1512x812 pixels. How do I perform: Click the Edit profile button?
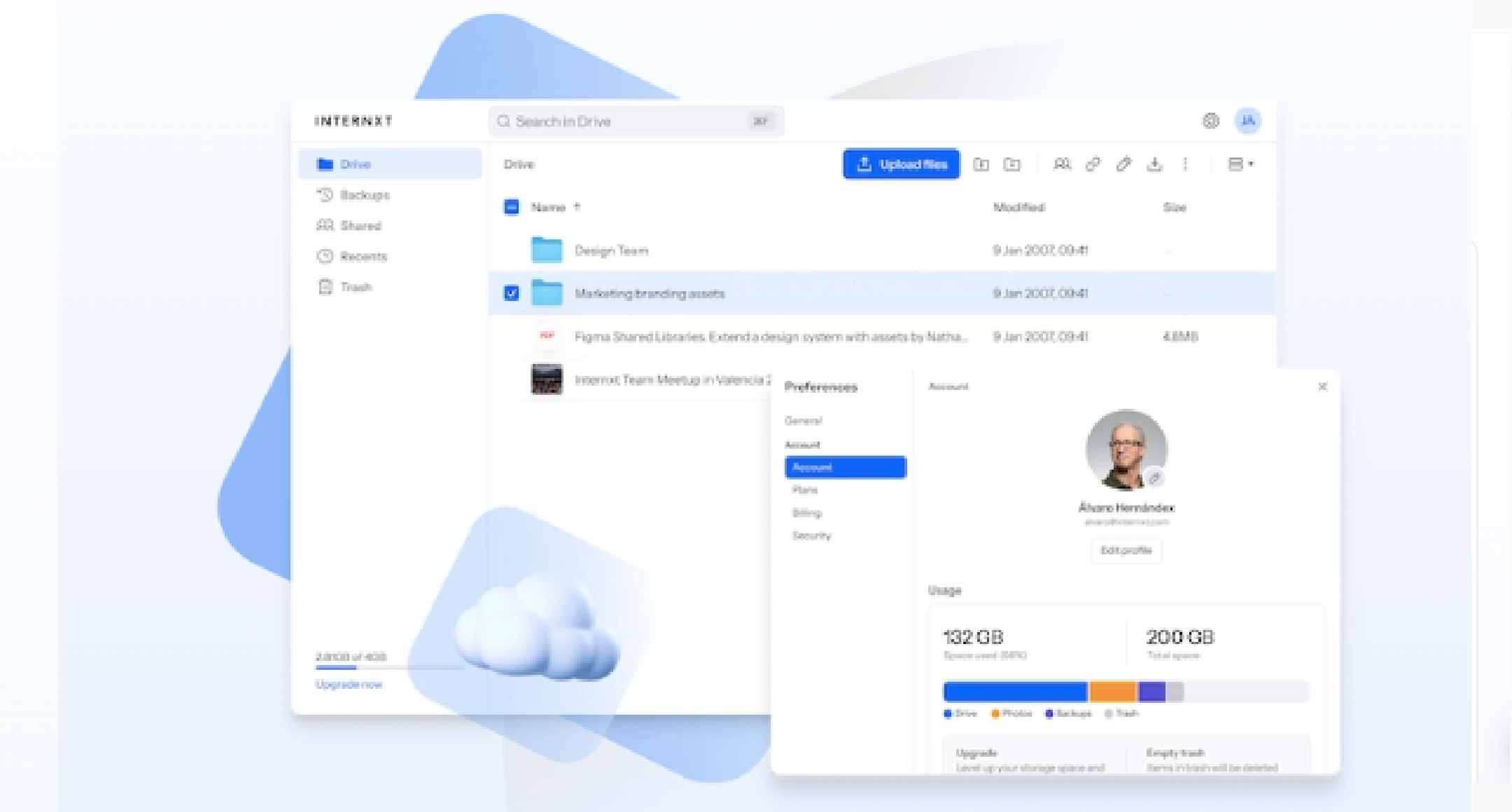pos(1126,550)
